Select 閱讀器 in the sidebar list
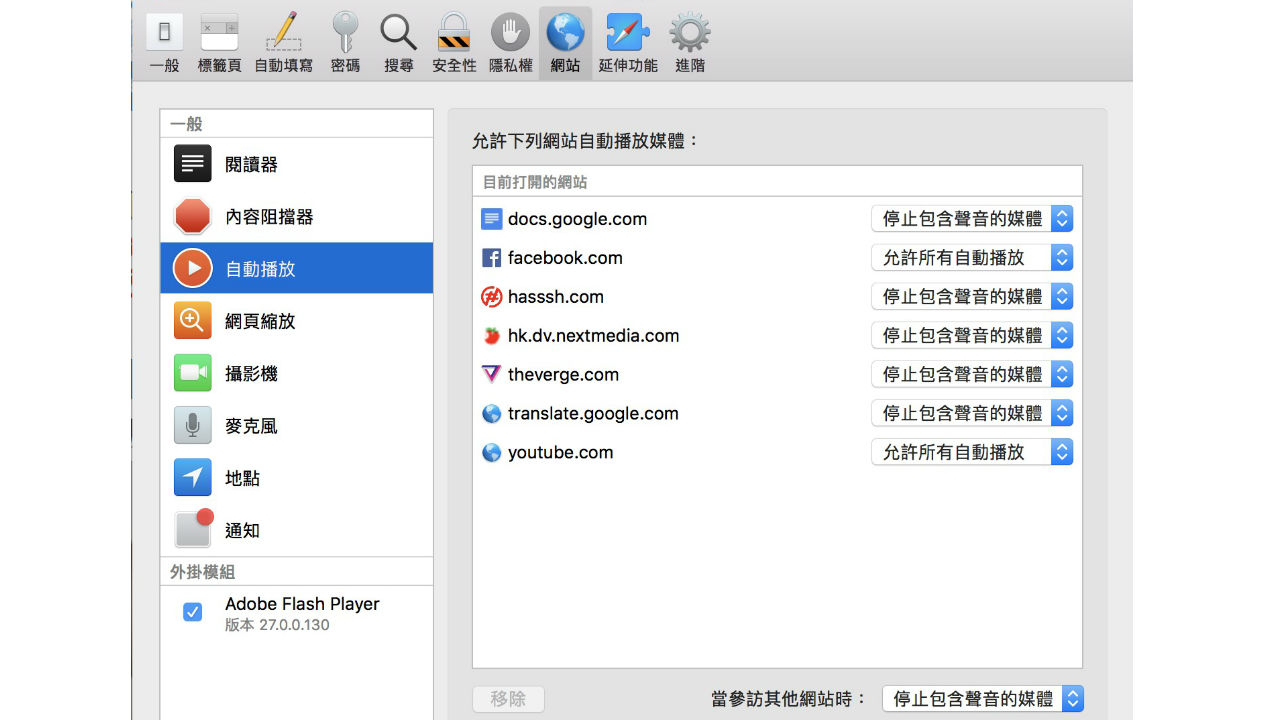This screenshot has height=720, width=1280. coord(297,164)
